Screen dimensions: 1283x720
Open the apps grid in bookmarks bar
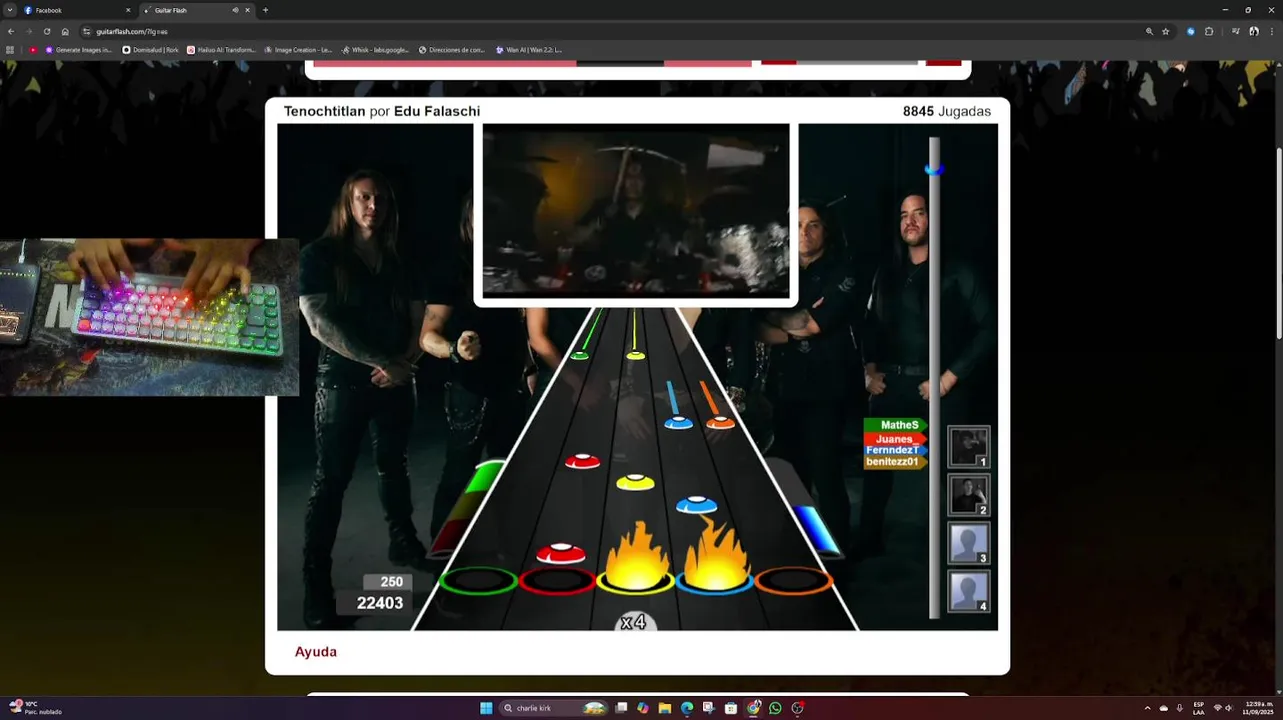pos(10,50)
